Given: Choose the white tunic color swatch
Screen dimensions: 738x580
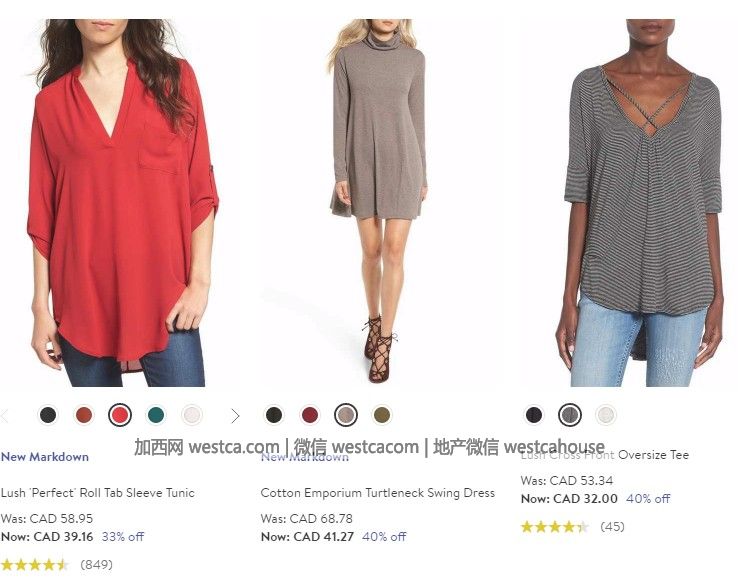Looking at the screenshot, I should point(192,415).
